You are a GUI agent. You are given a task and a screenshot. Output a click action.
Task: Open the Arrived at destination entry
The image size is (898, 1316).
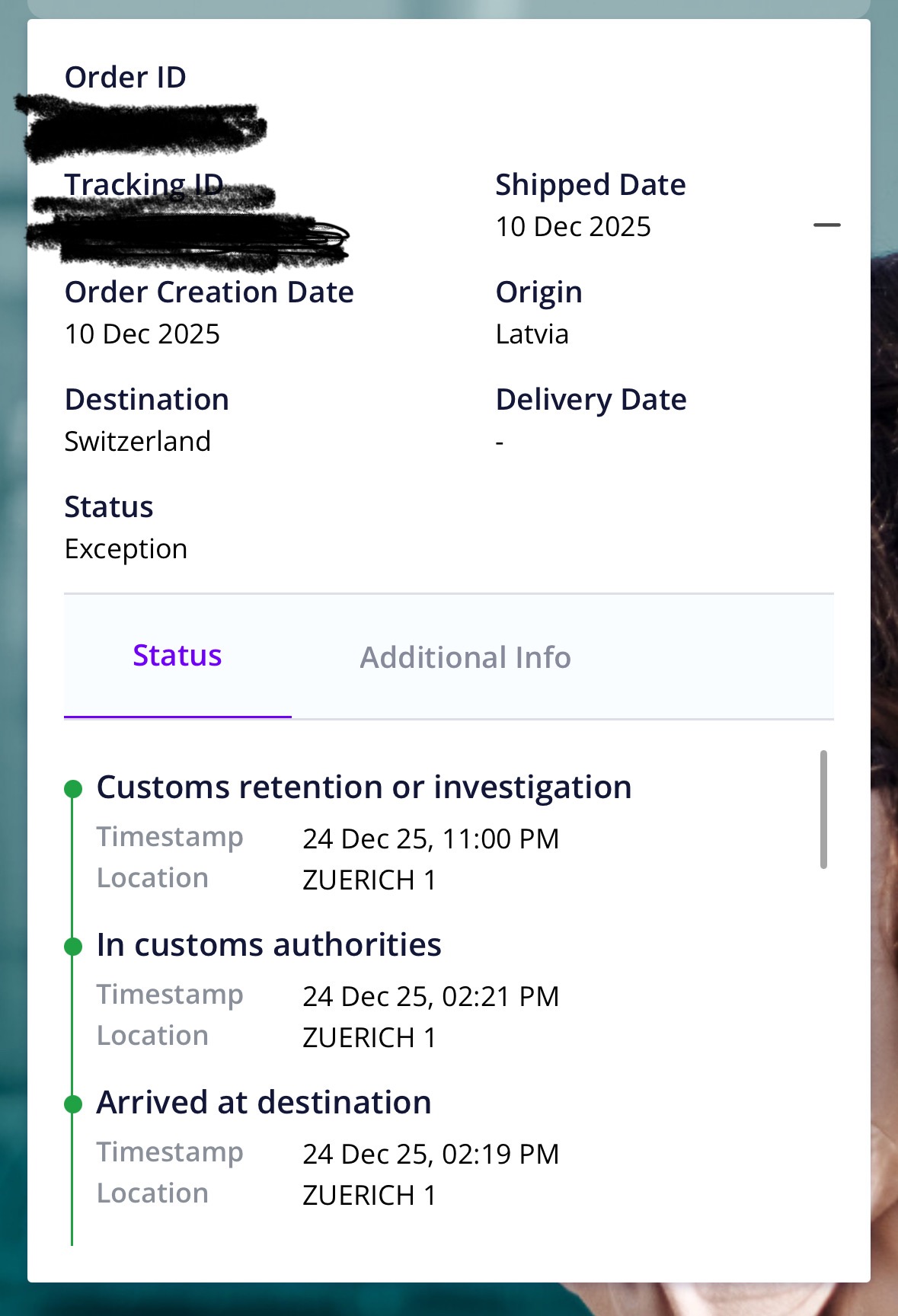[264, 1103]
